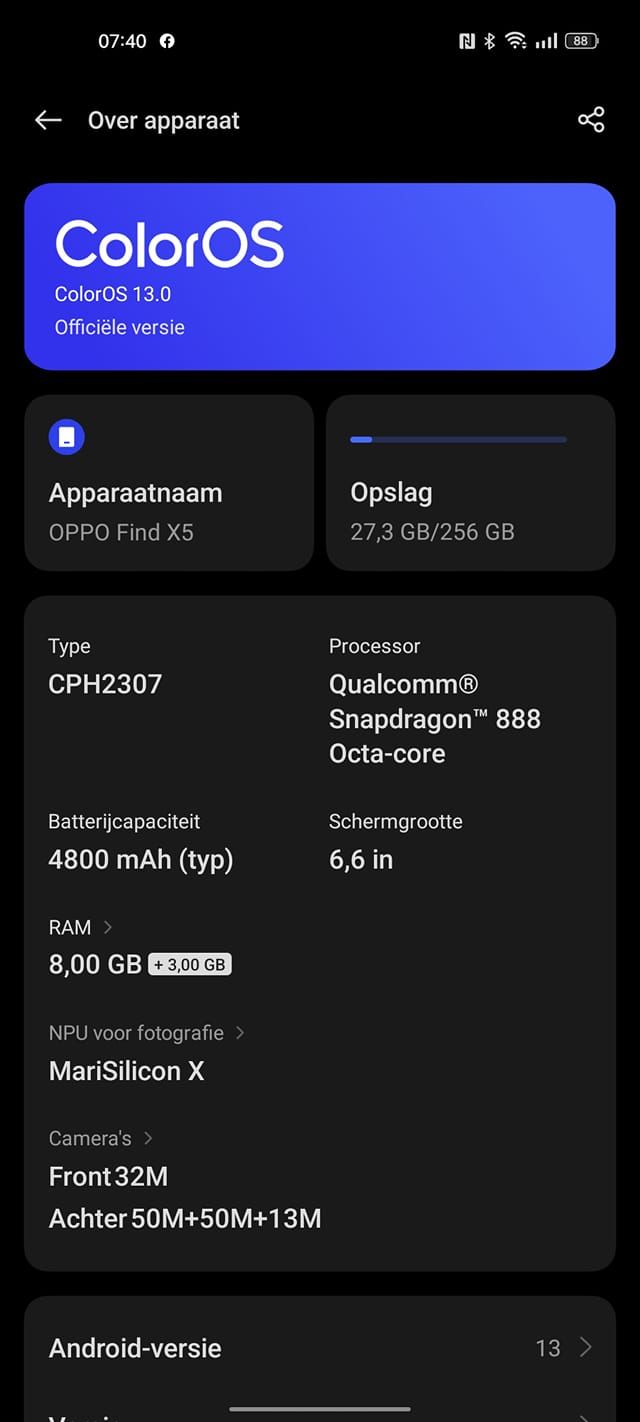Tap the back arrow icon
Viewport: 640px width, 1422px height.
click(48, 120)
